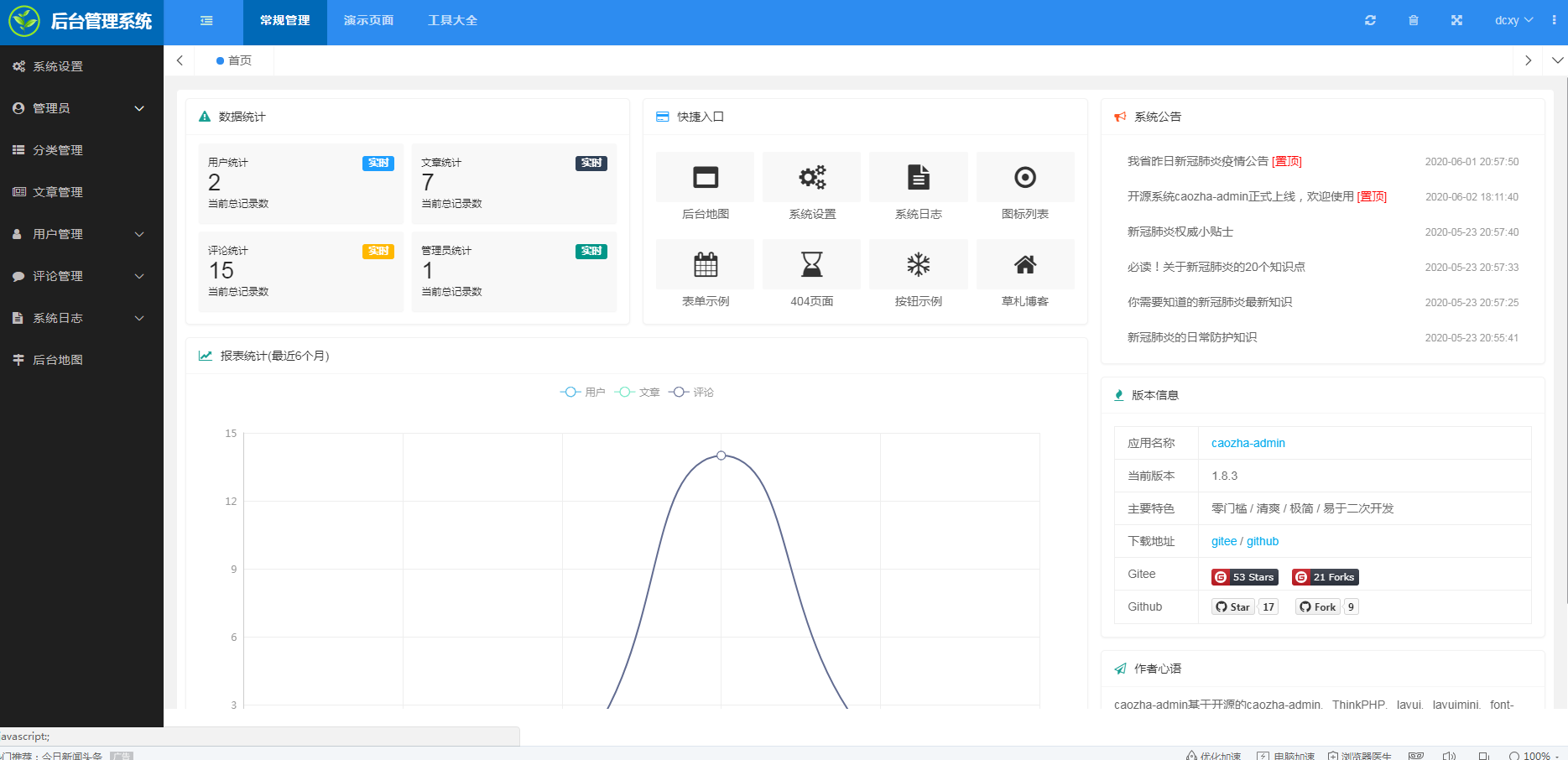Image resolution: width=1568 pixels, height=760 pixels.
Task: Click the 系统设置 gears shortcut icon
Action: click(811, 178)
